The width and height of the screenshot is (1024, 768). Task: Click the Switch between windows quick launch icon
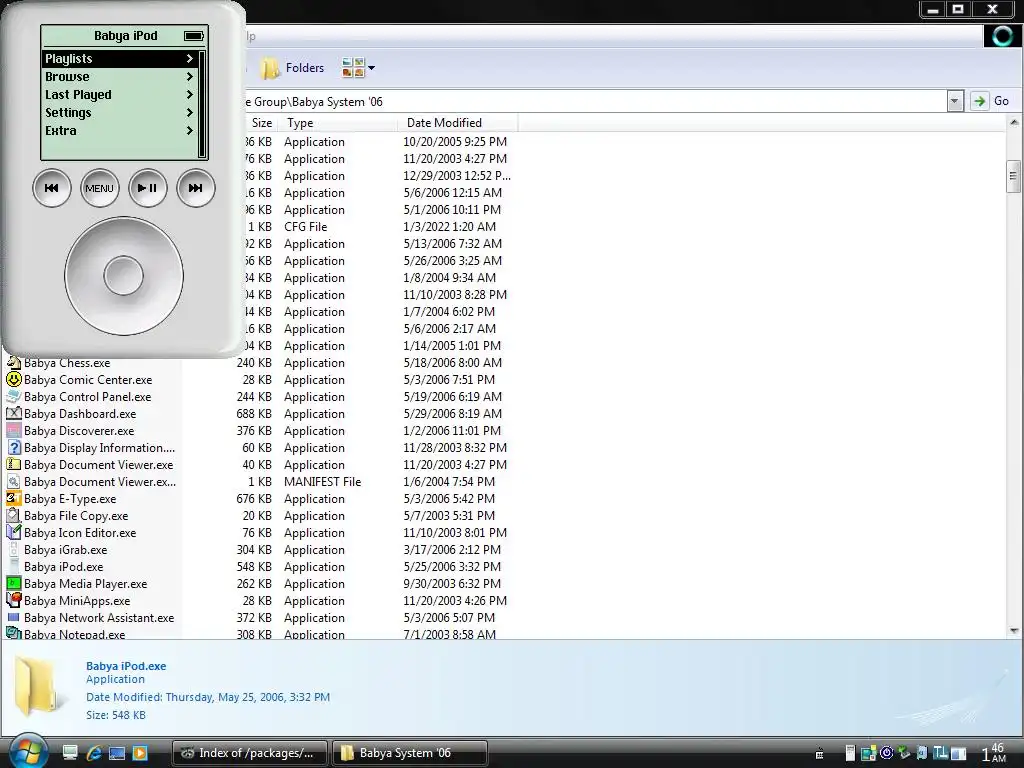click(x=117, y=753)
